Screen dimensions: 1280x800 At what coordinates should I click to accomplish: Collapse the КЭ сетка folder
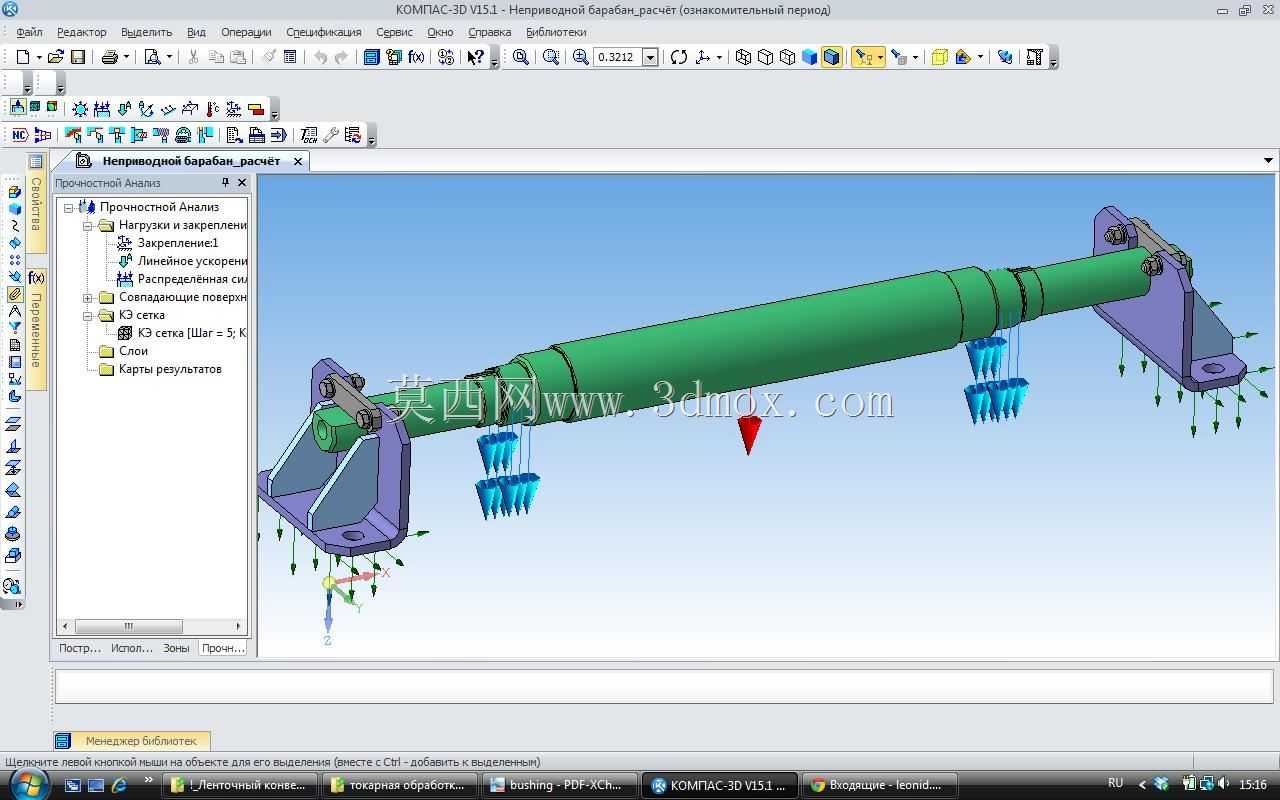[x=88, y=315]
